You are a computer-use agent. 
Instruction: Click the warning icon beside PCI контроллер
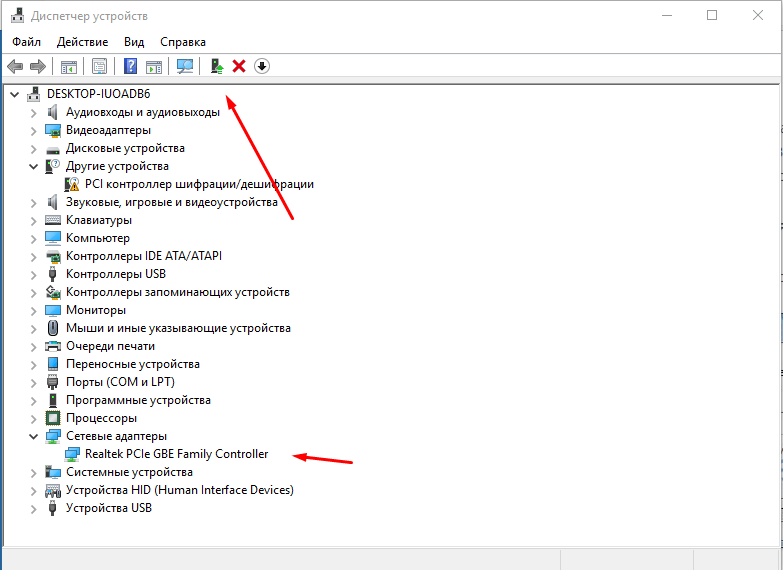(x=72, y=184)
